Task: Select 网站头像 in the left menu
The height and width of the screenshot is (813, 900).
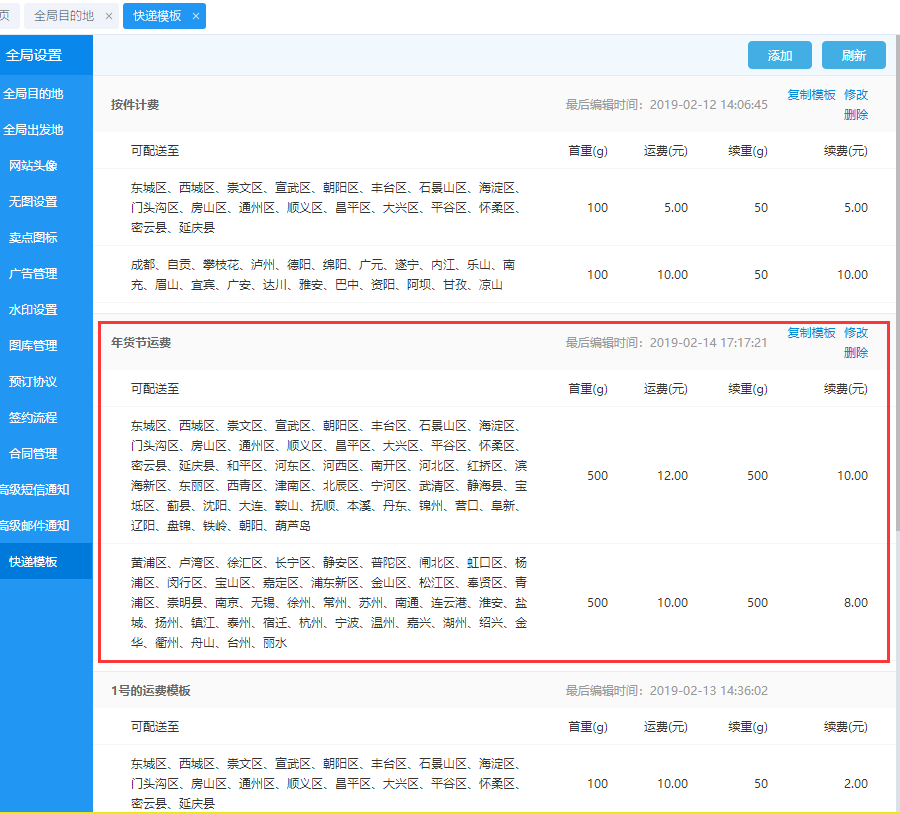Action: [33, 166]
